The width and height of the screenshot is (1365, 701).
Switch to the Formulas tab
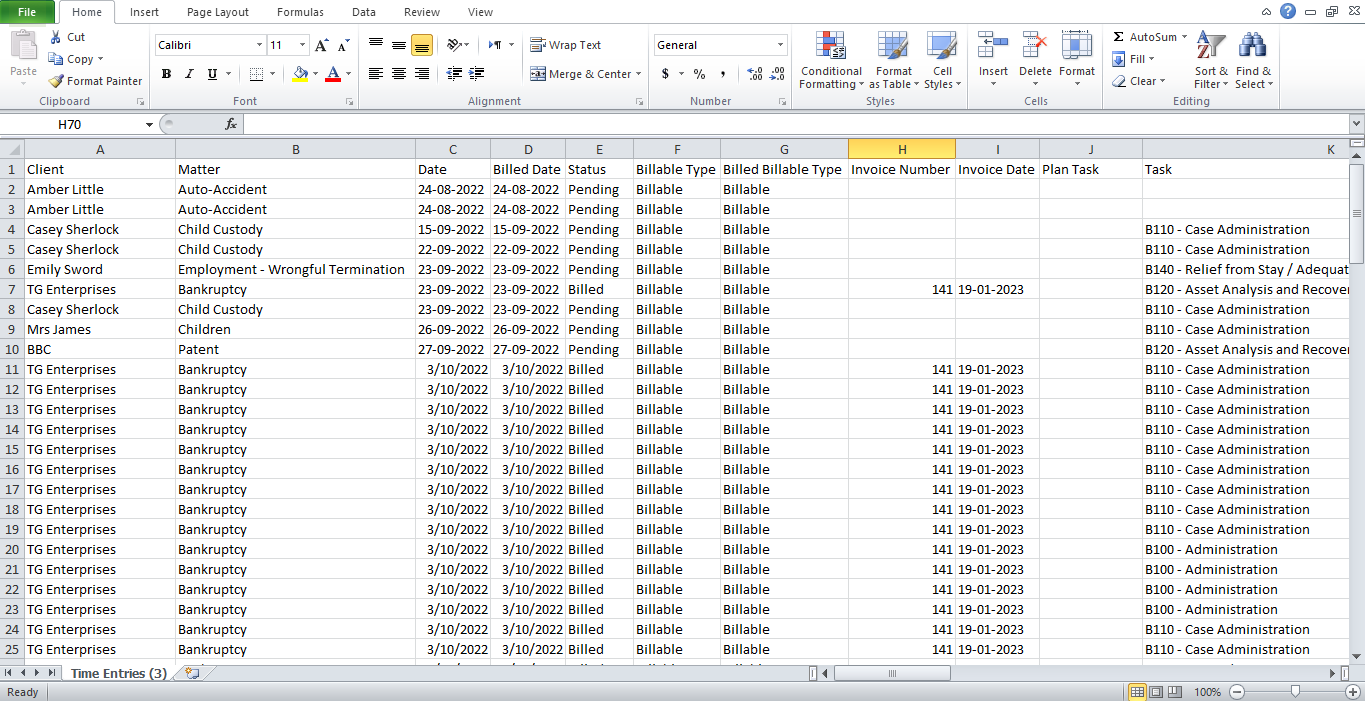(300, 12)
